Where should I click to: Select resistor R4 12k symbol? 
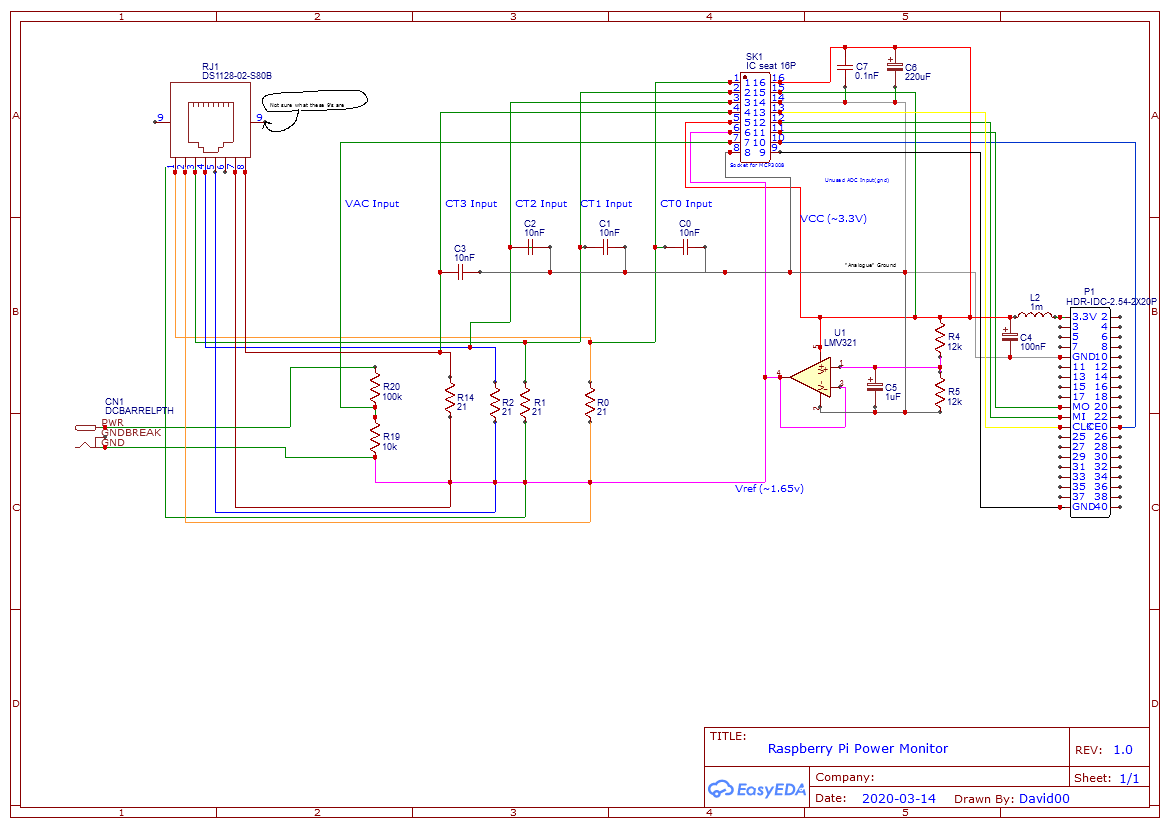pyautogui.click(x=940, y=338)
